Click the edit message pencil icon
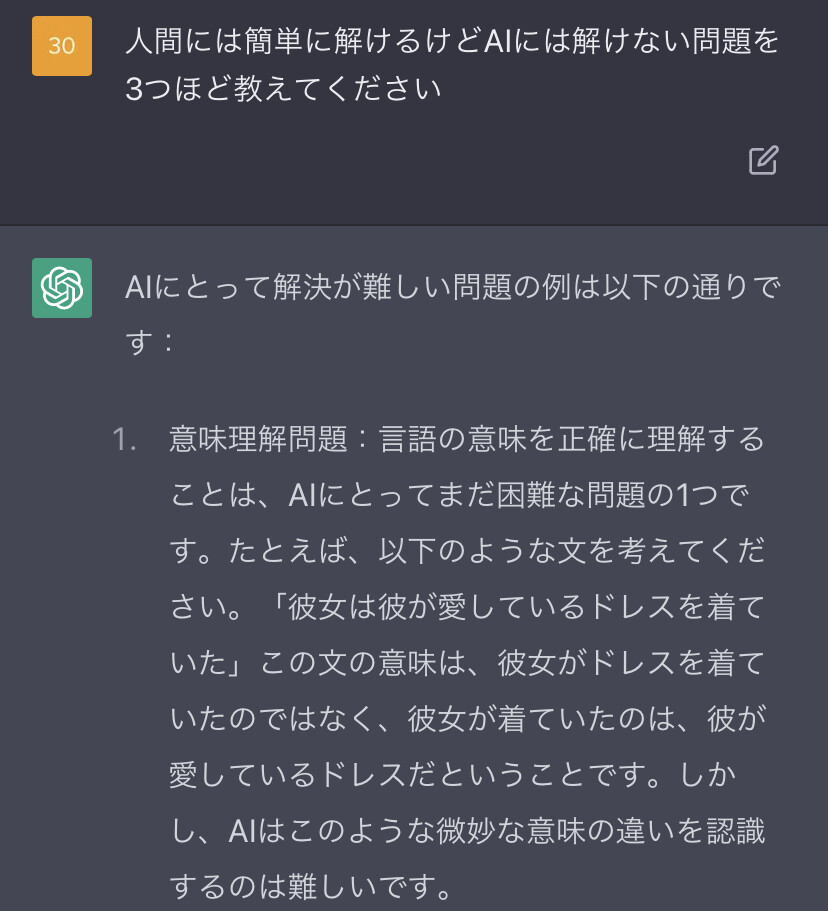The width and height of the screenshot is (828, 911). tap(763, 160)
